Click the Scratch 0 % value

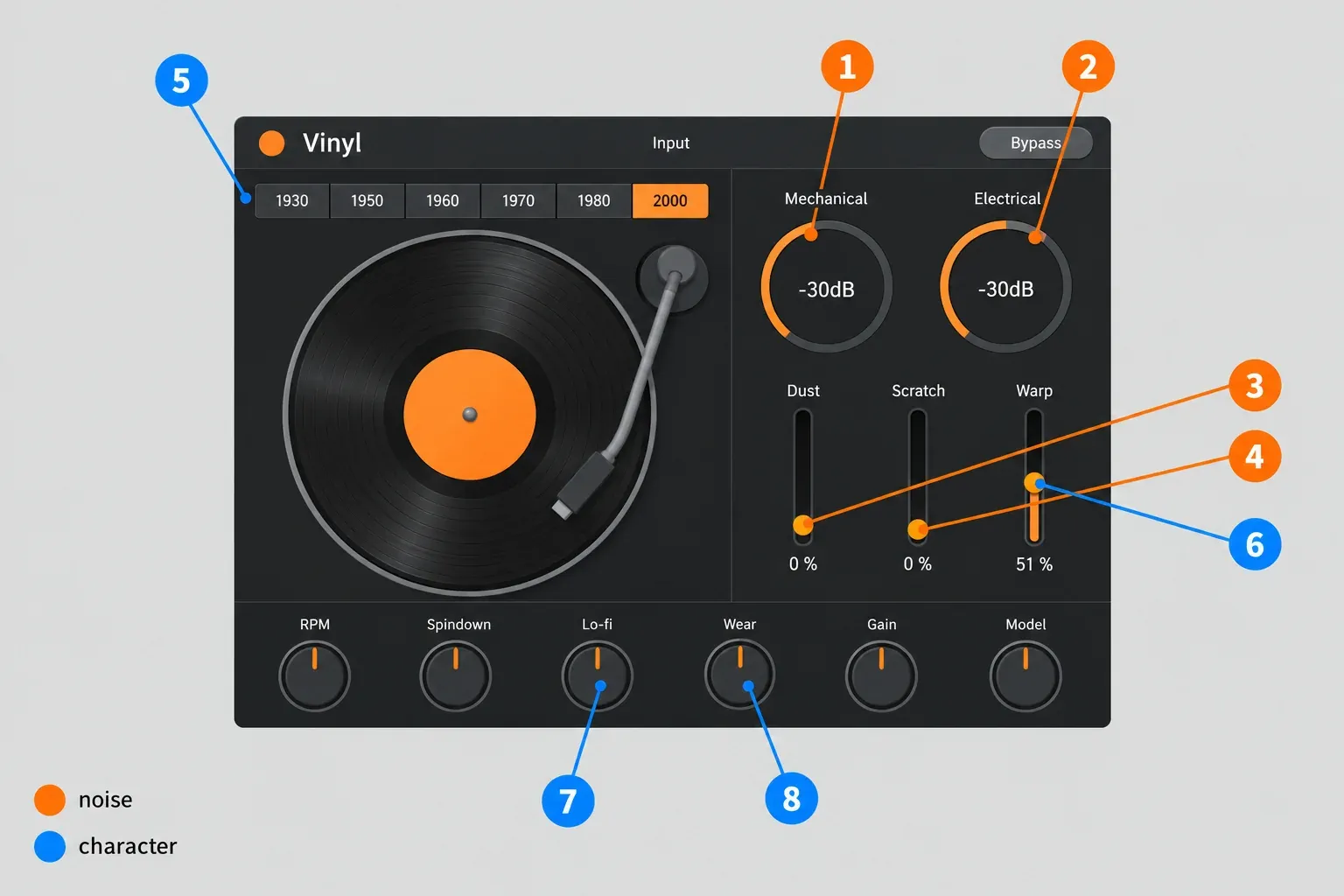click(x=918, y=564)
